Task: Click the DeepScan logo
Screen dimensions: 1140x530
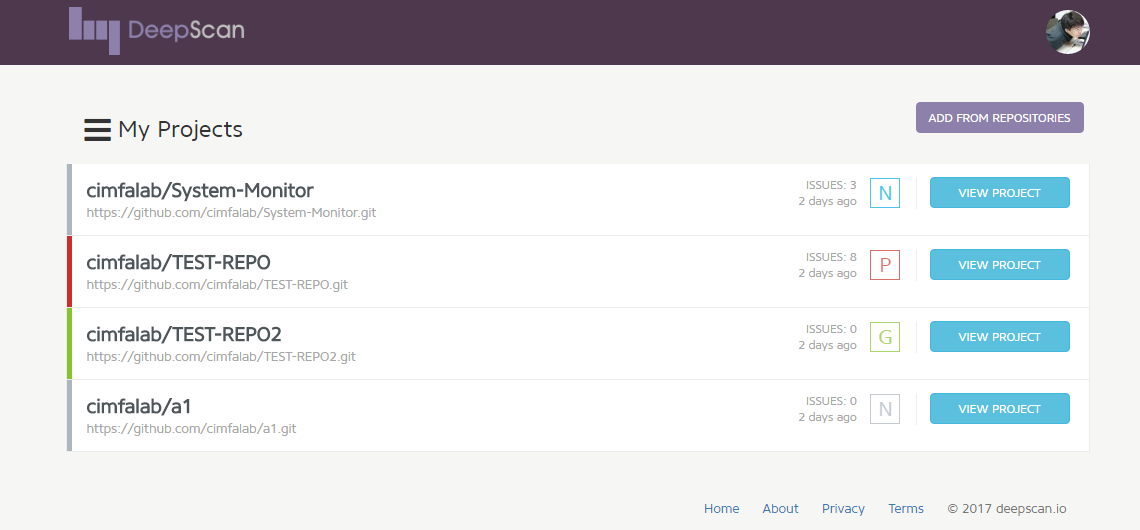Action: 156,31
